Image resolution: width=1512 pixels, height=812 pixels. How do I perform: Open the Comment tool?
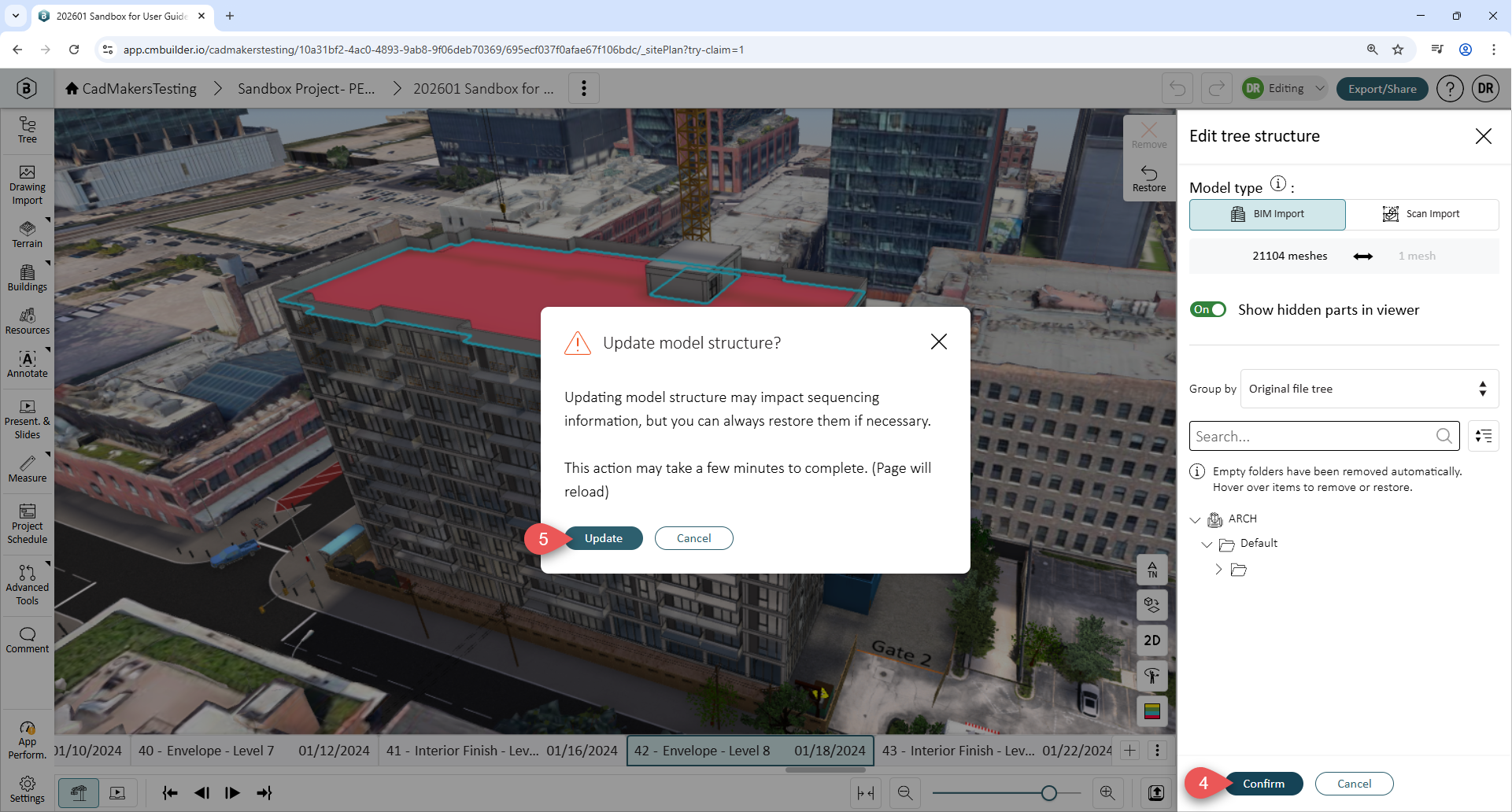(28, 640)
